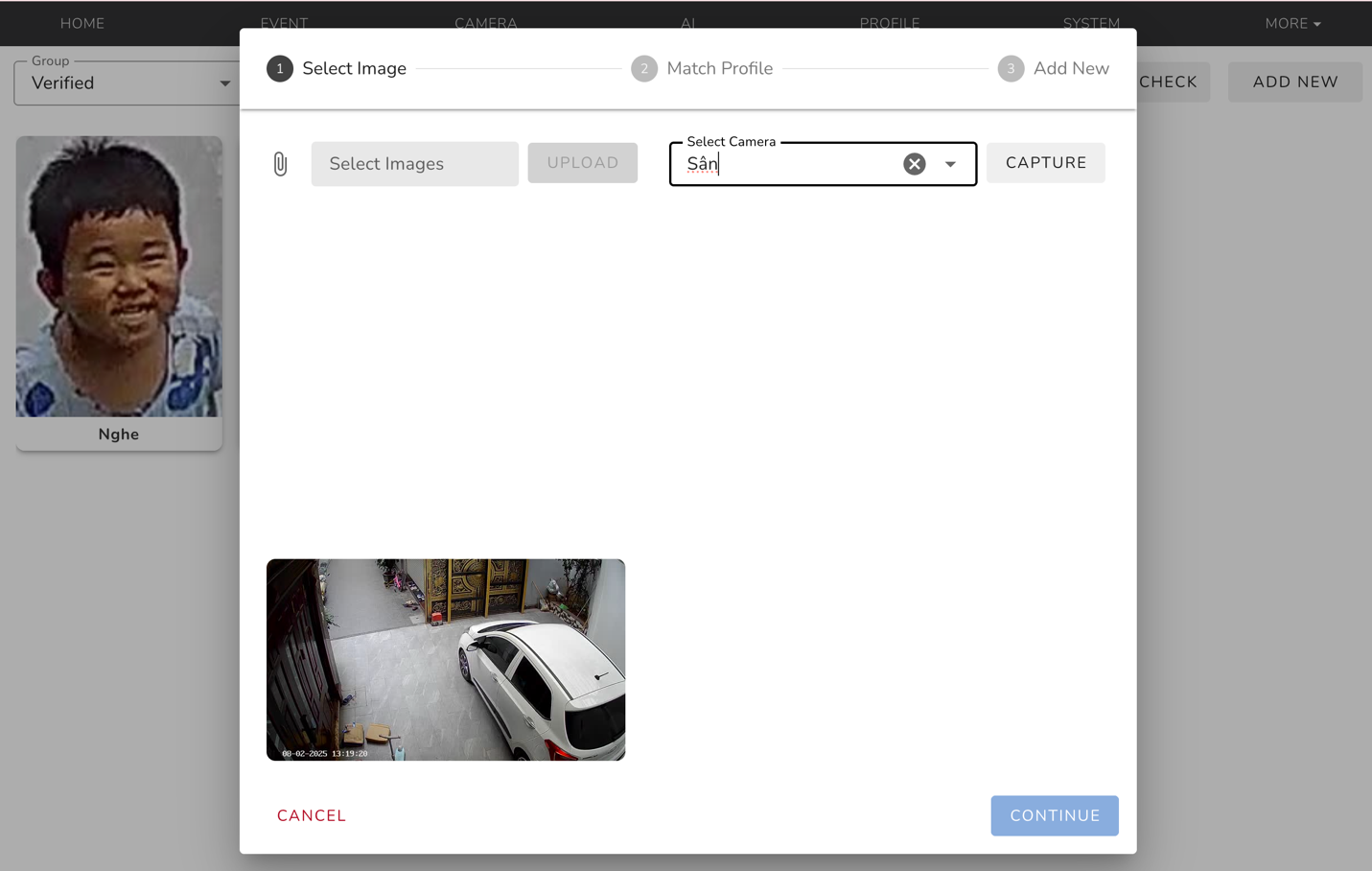The width and height of the screenshot is (1372, 871).
Task: Click step 3 Add New indicator
Action: coord(1053,69)
